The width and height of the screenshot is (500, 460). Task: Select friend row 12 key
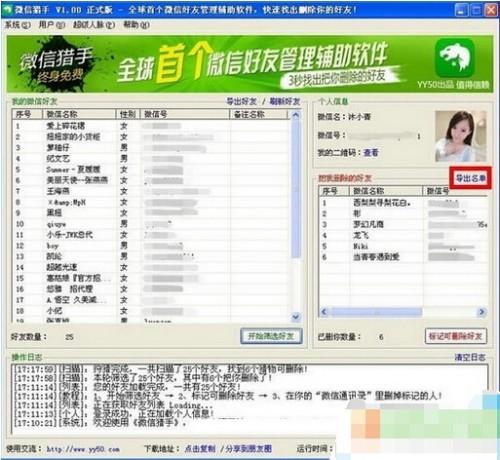pos(151,246)
